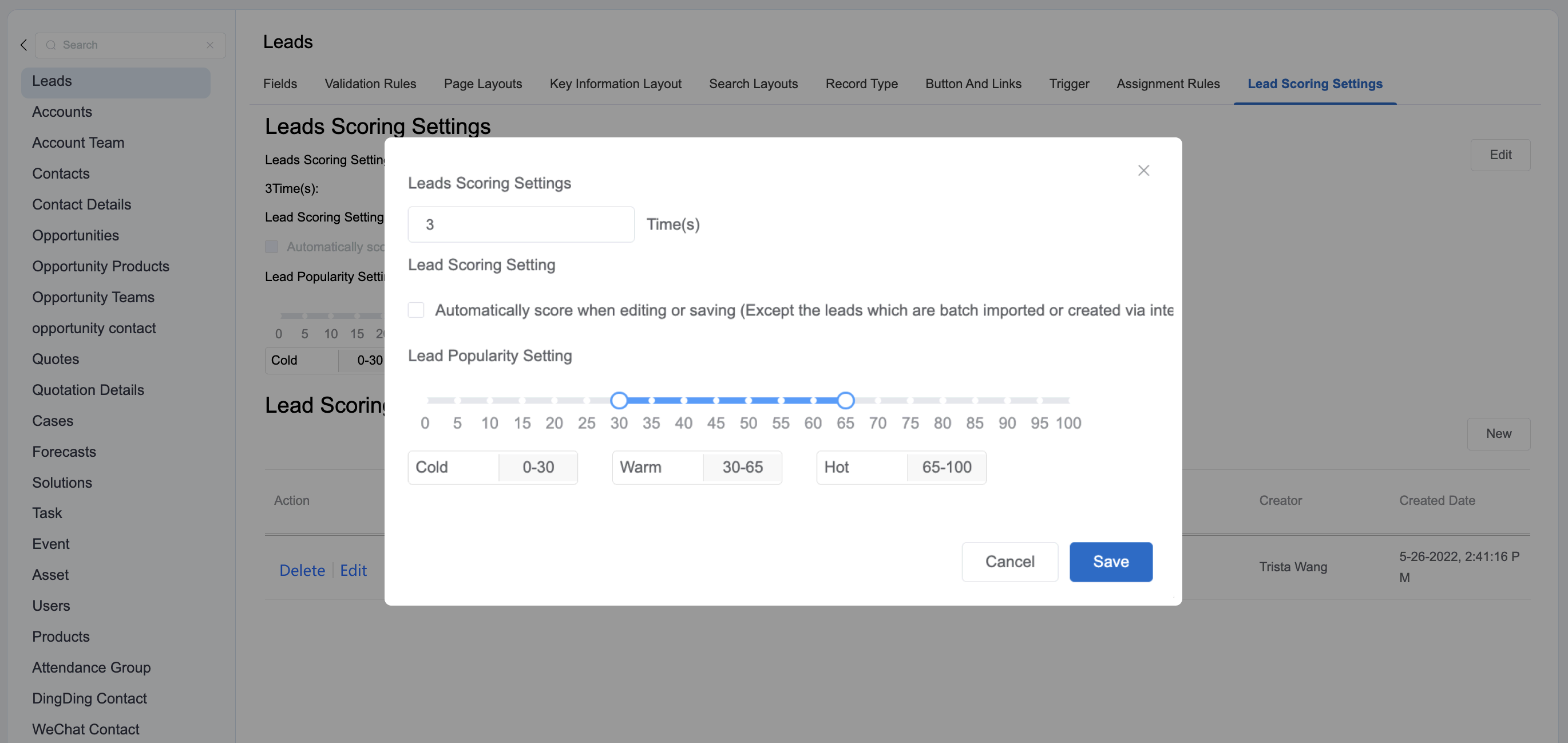Click the search magnifier icon
1568x743 pixels.
(x=51, y=45)
